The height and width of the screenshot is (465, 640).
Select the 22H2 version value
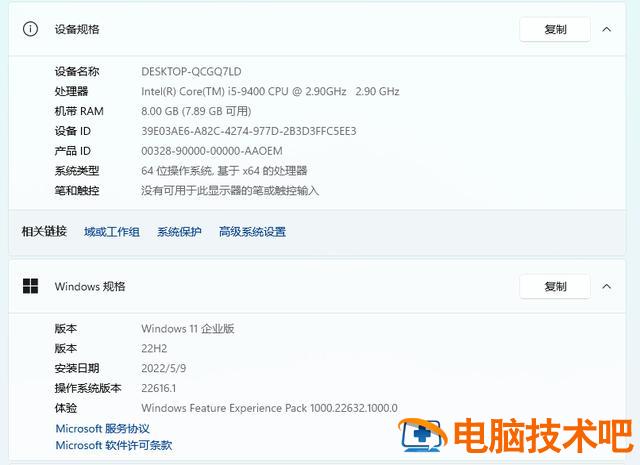click(x=154, y=349)
